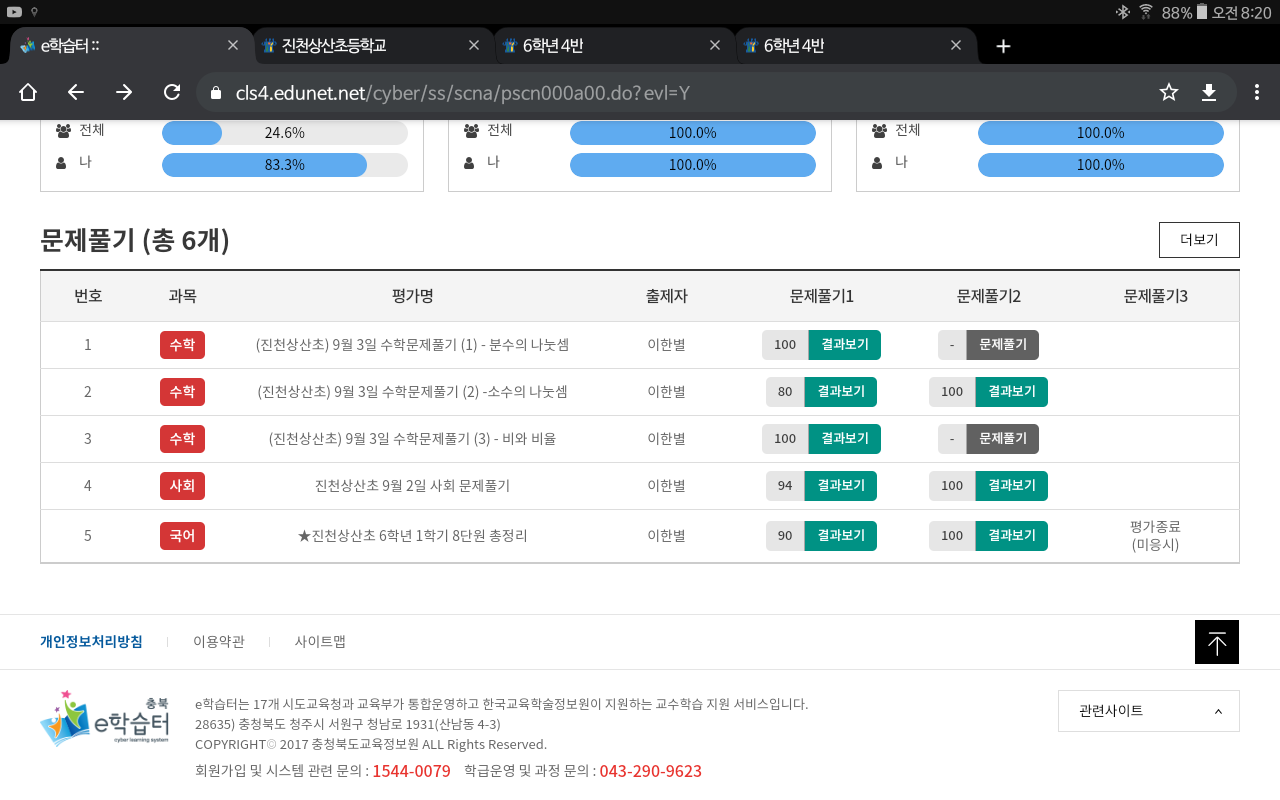1280x800 pixels.
Task: Click the 문제풀기 (총 6개) heading
Action: coord(135,240)
